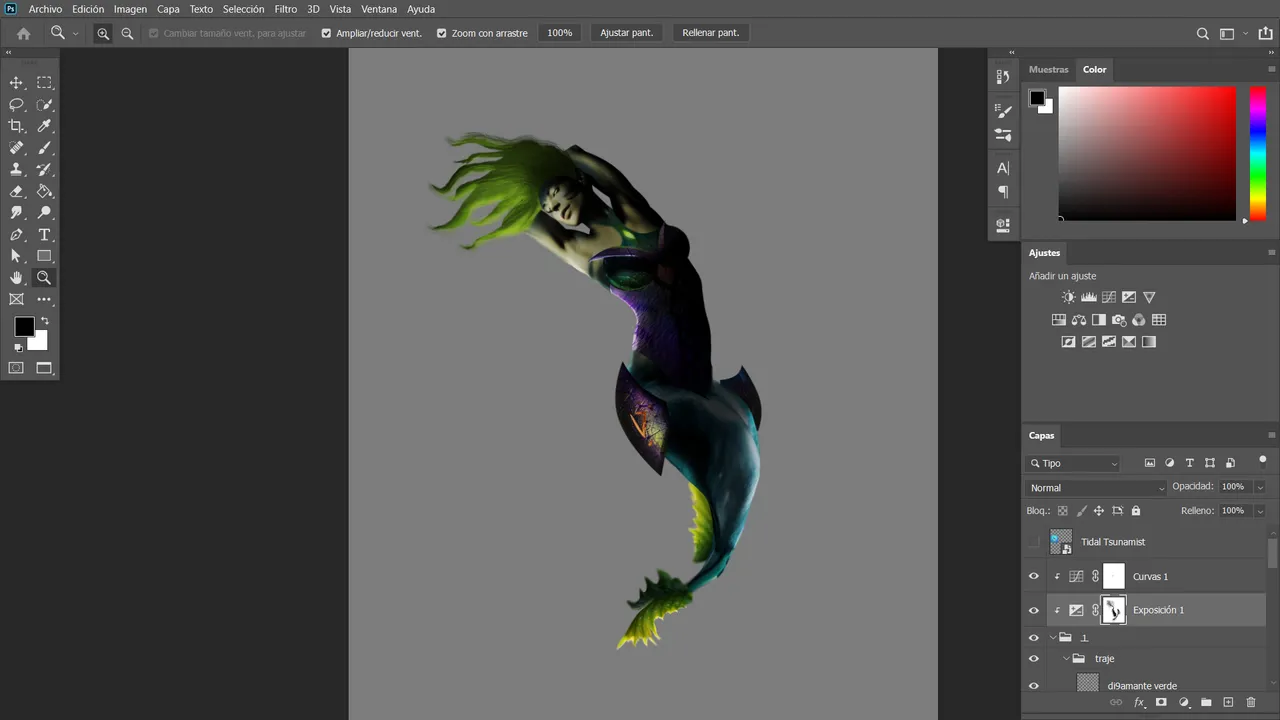1280x720 pixels.
Task: Select the Move tool
Action: (x=16, y=83)
